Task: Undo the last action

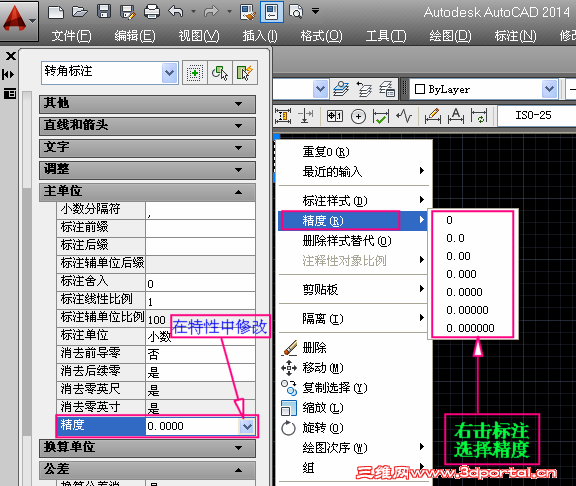Action: click(176, 12)
